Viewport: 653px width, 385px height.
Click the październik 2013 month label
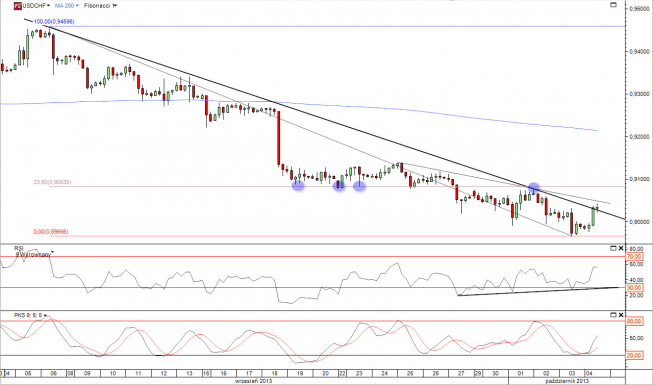567,381
